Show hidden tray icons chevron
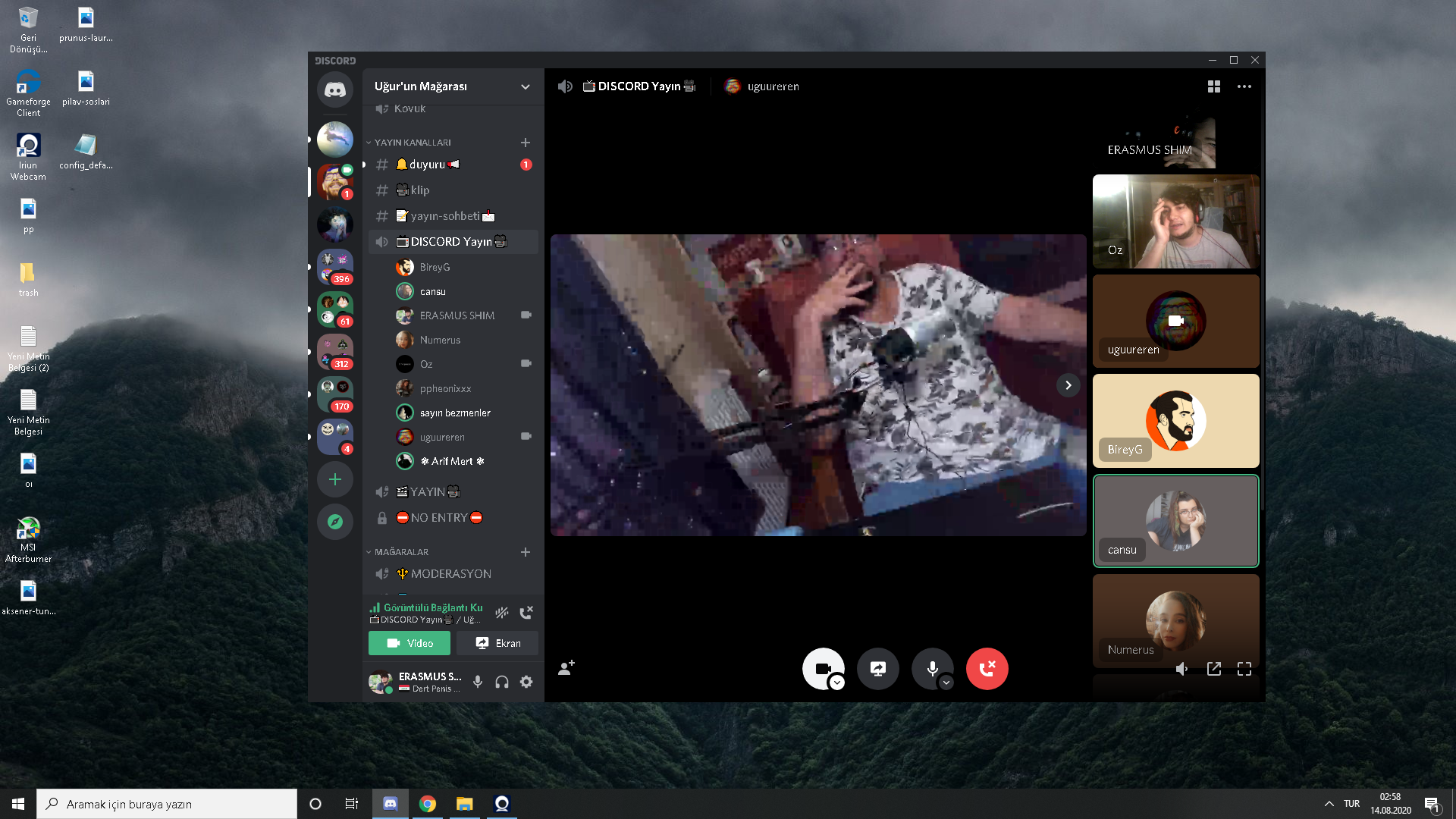 point(1329,804)
